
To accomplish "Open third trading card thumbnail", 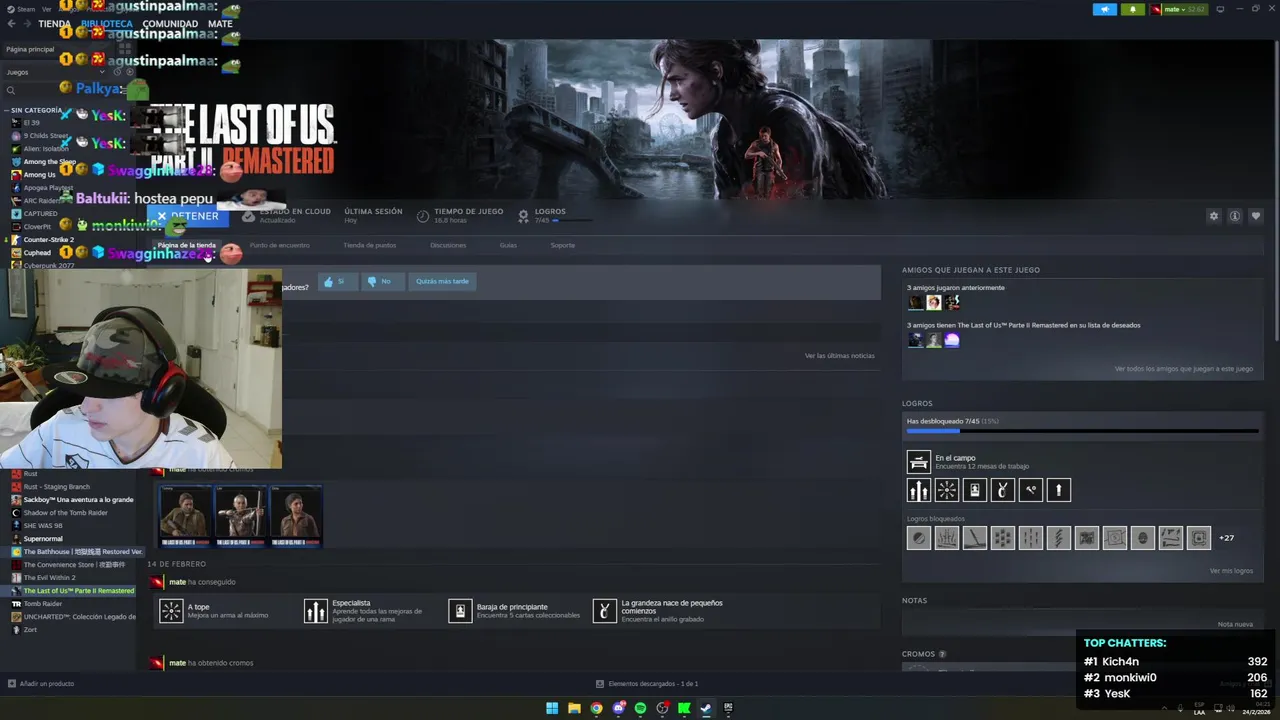I will pyautogui.click(x=296, y=517).
